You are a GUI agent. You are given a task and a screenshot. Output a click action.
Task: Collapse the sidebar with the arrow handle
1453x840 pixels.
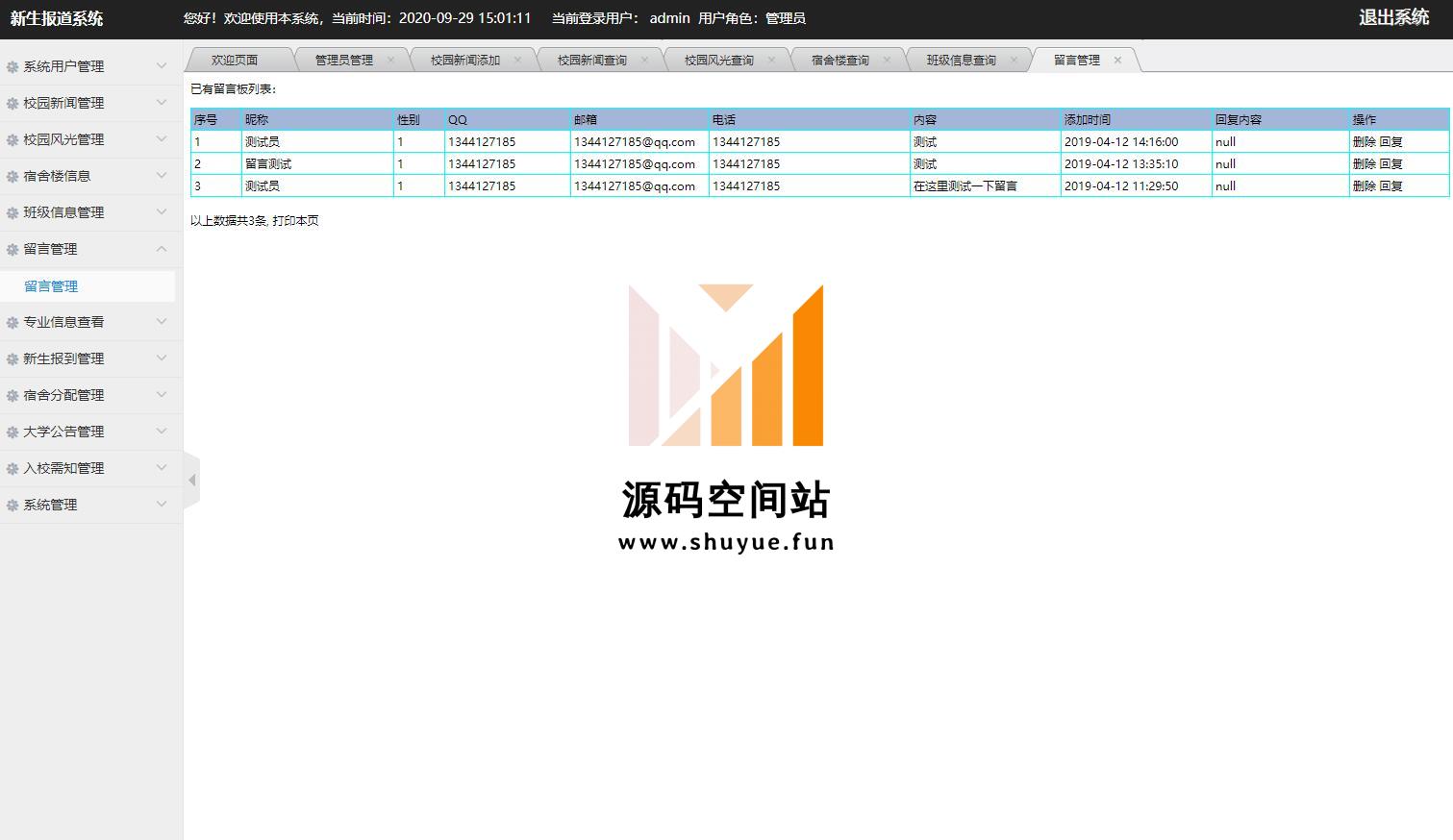click(191, 480)
